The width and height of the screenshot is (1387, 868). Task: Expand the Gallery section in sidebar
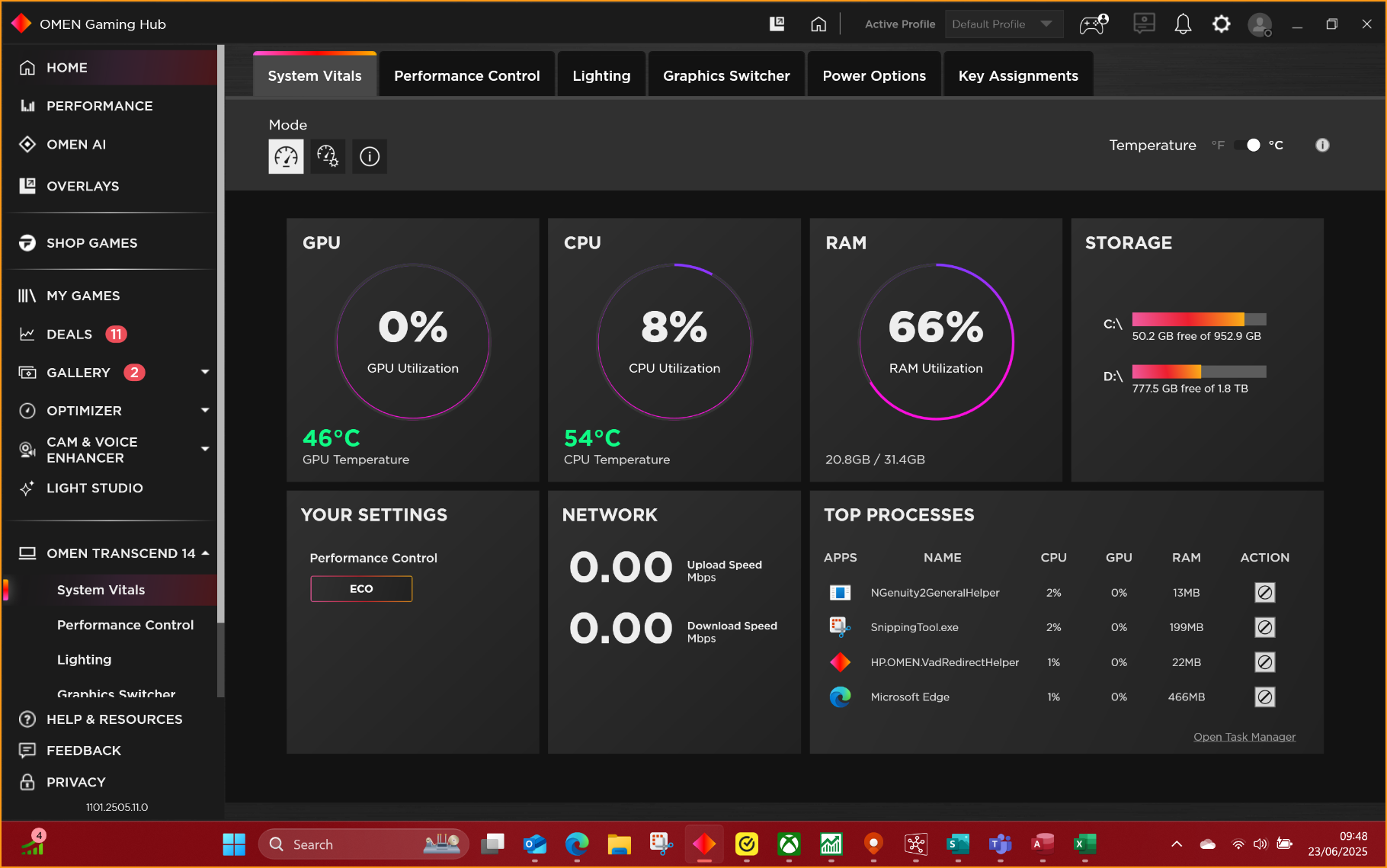(204, 372)
